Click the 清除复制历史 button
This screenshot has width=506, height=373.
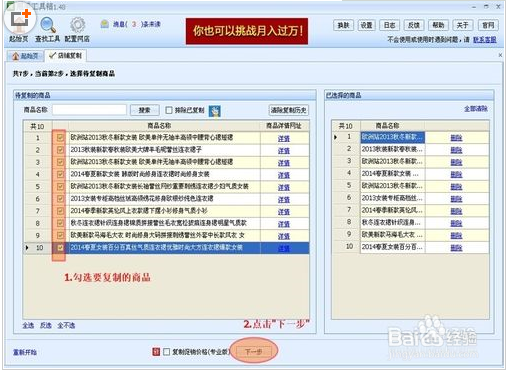point(288,110)
